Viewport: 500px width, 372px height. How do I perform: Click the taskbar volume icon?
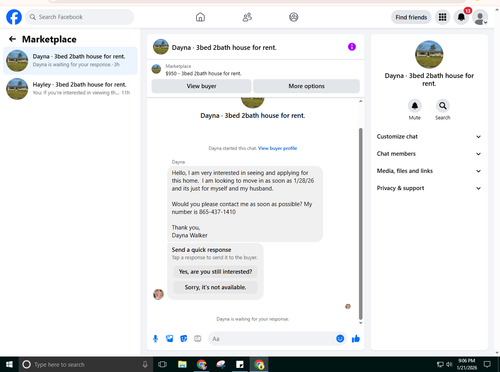(x=449, y=364)
